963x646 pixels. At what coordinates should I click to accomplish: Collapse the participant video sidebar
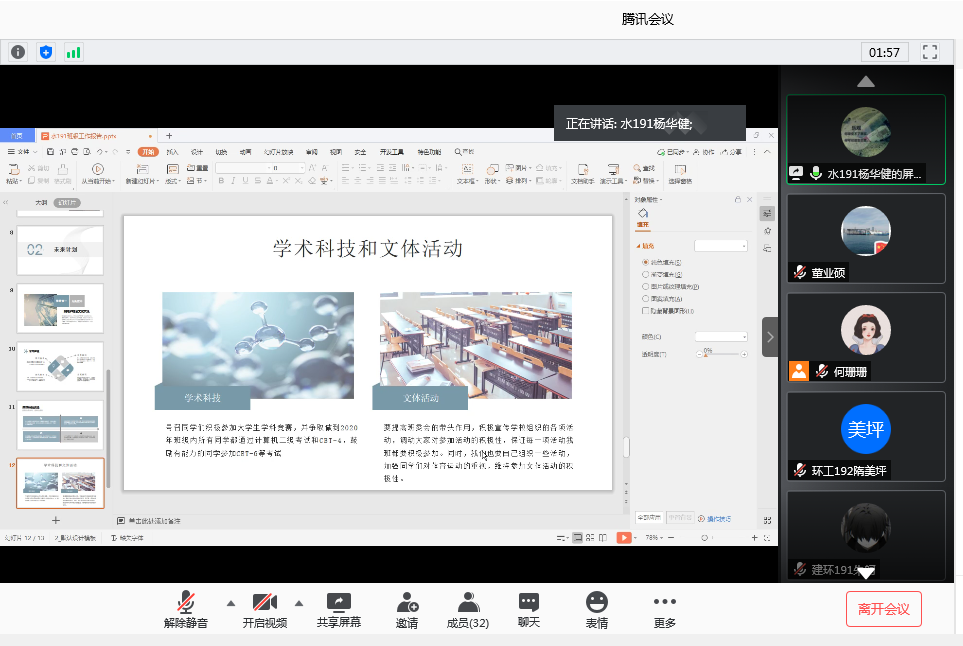point(770,337)
